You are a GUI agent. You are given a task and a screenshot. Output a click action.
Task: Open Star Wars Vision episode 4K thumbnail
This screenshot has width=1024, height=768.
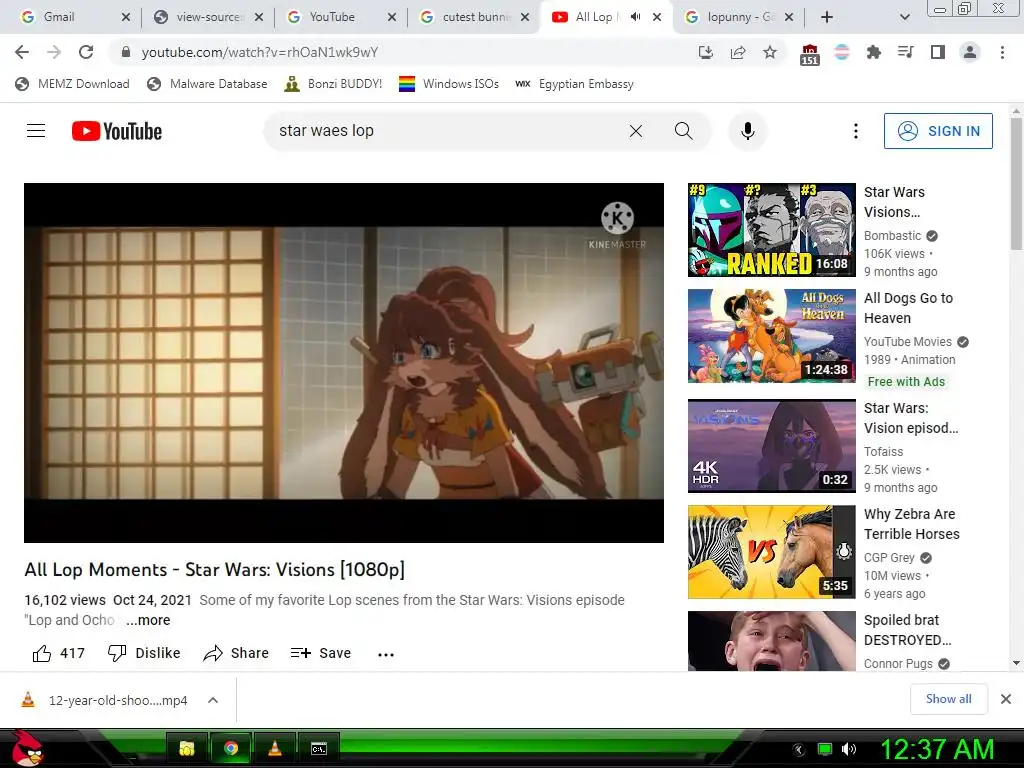coord(771,445)
